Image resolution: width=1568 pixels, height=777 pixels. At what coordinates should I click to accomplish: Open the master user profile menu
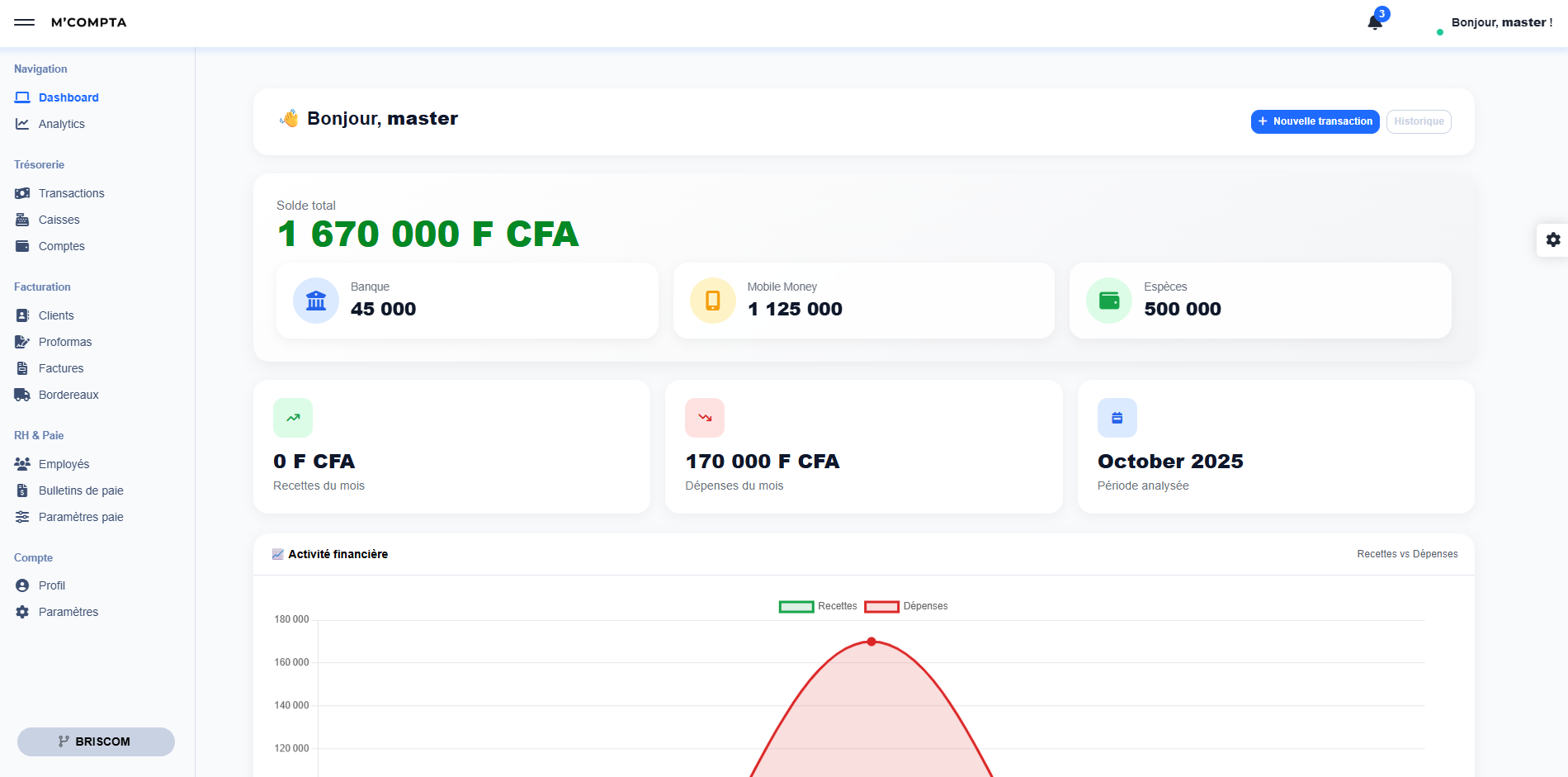pyautogui.click(x=1501, y=22)
